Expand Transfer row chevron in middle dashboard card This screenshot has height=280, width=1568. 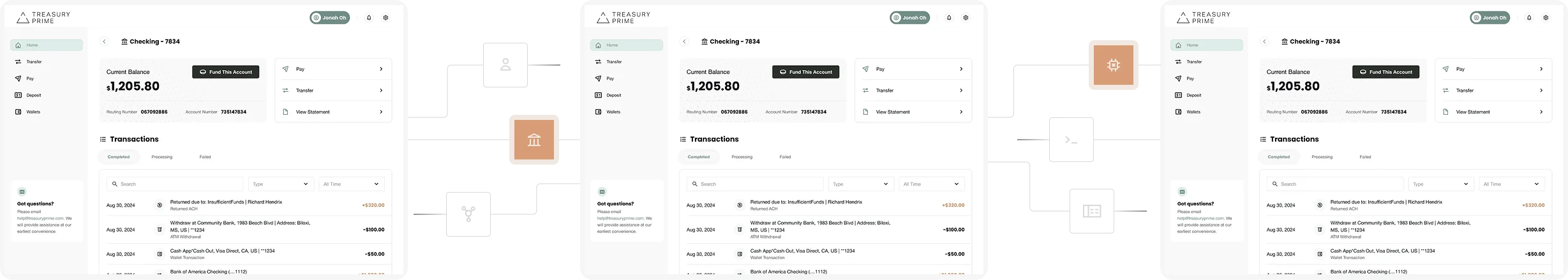coord(961,91)
